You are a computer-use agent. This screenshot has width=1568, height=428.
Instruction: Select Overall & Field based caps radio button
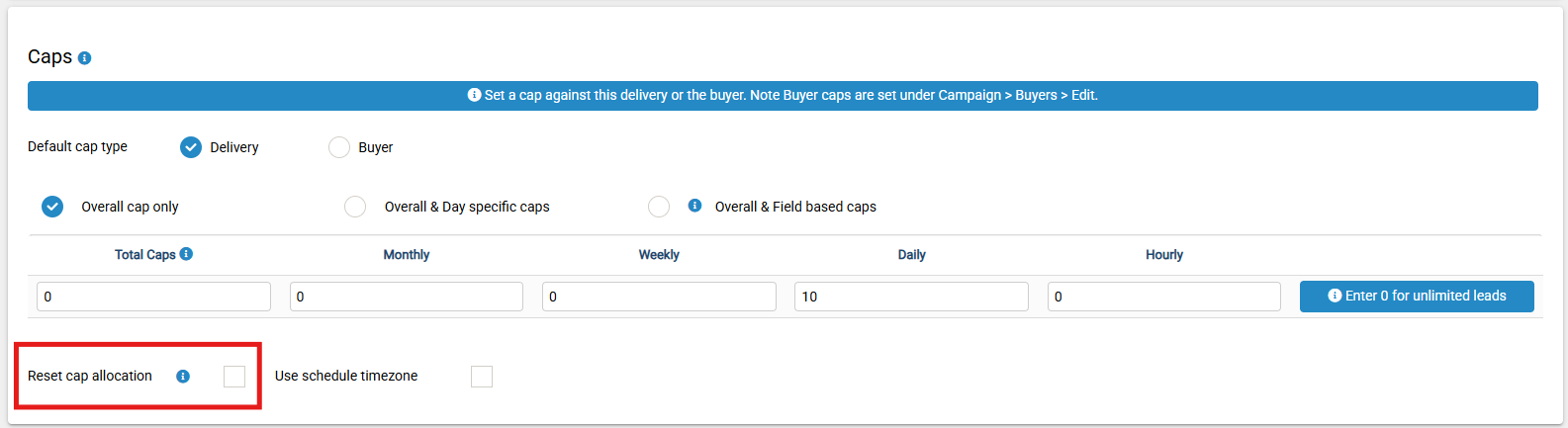click(x=659, y=207)
